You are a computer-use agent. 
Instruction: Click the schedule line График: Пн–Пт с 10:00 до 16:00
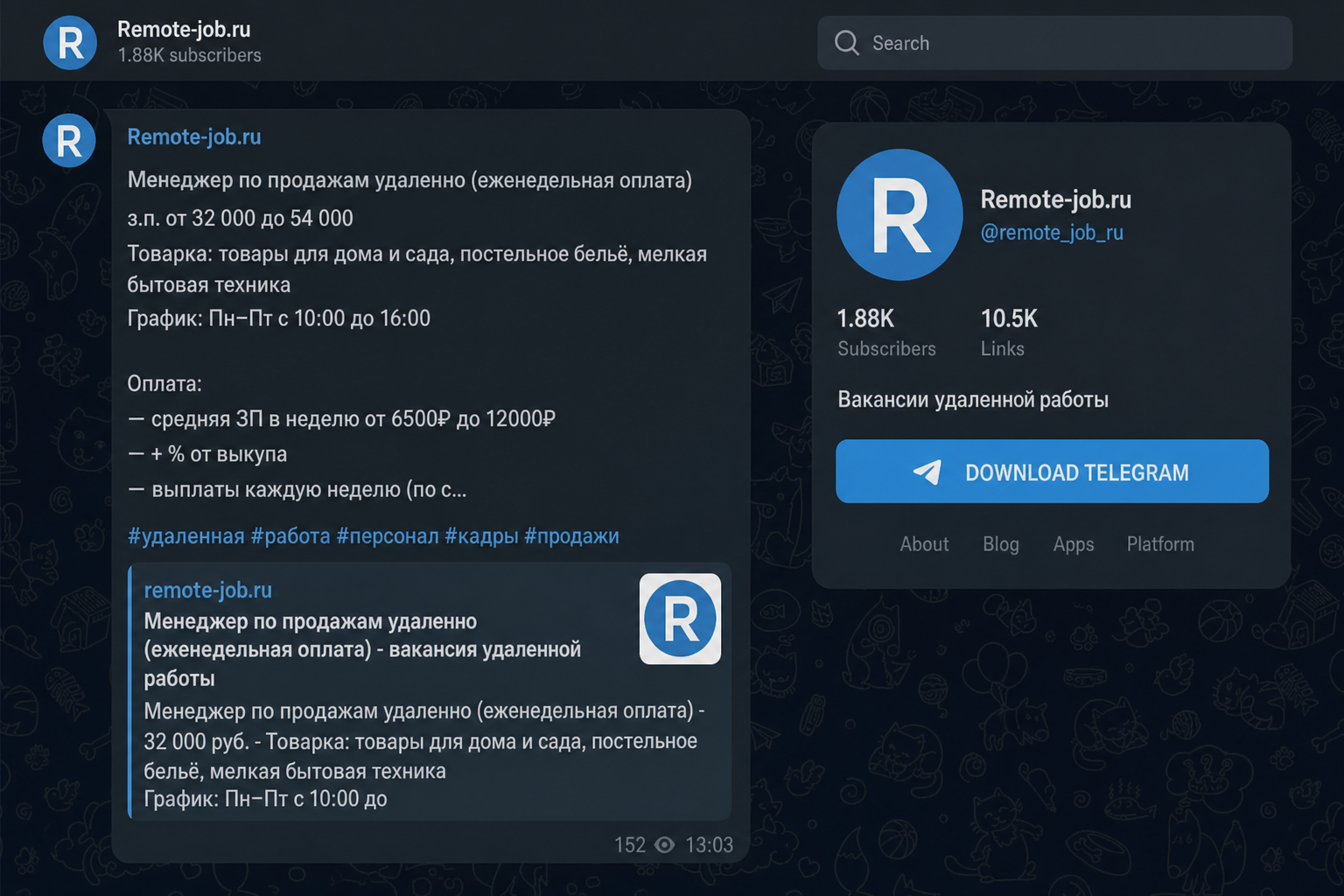coord(278,318)
